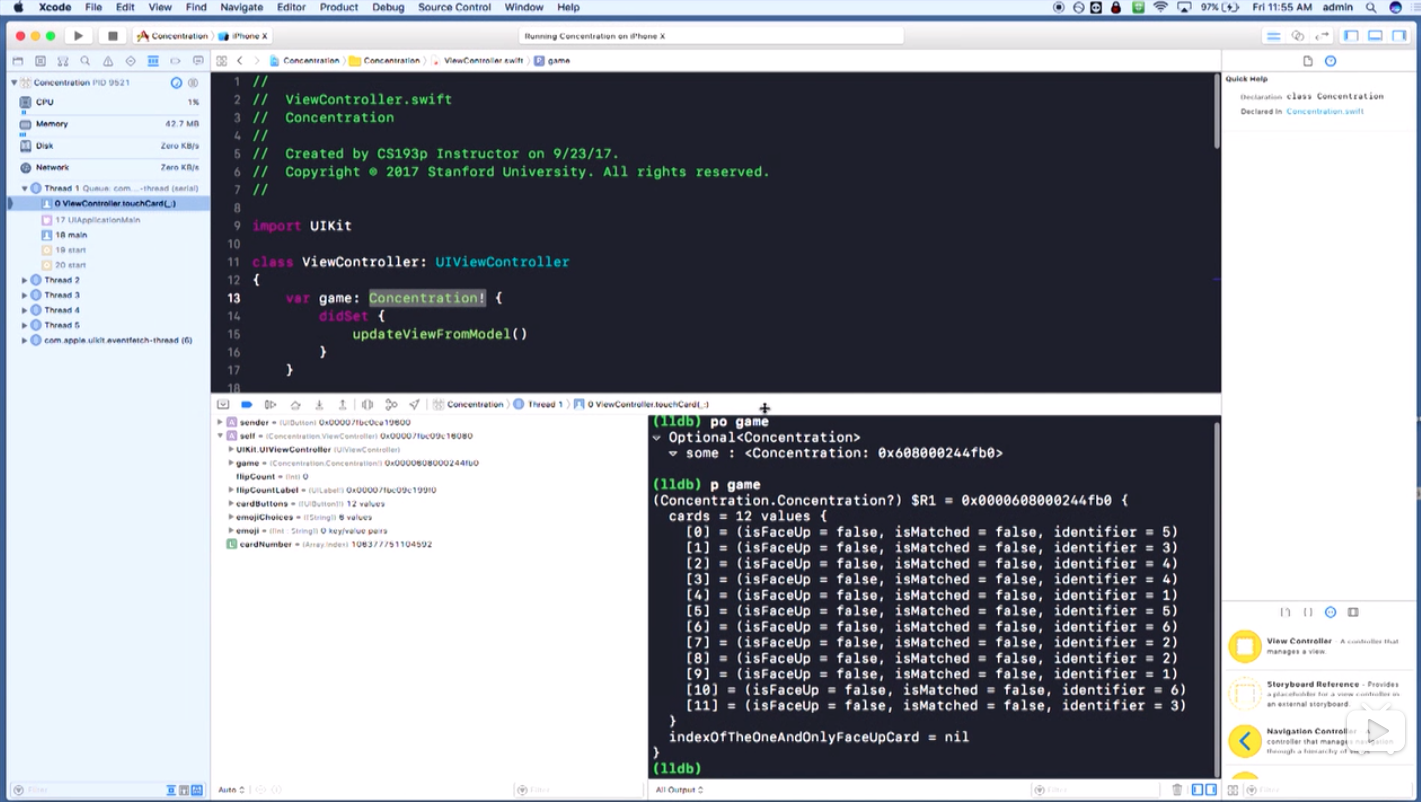Switch to the Assistant editor
The image size is (1421, 802).
click(1297, 36)
